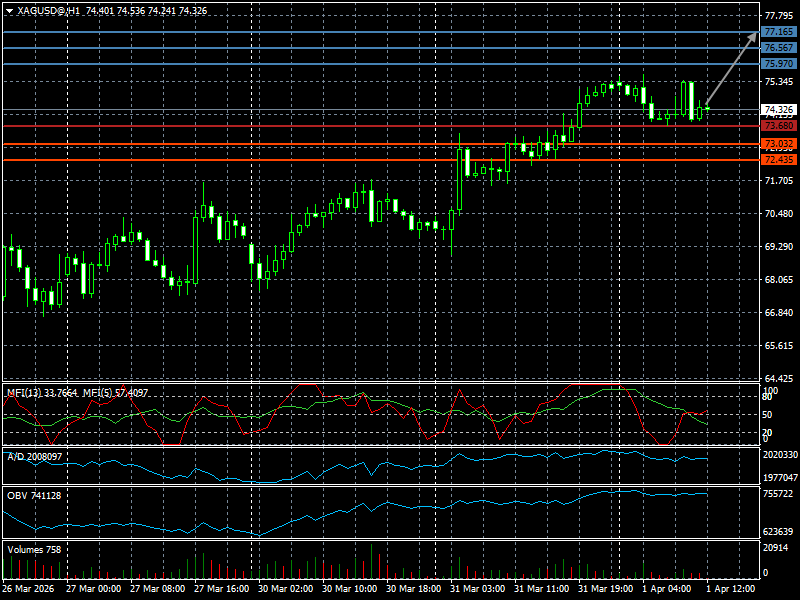Click the triangle icon beside XAGUSD@,H1
Screen dimensions: 800x600
(8, 10)
